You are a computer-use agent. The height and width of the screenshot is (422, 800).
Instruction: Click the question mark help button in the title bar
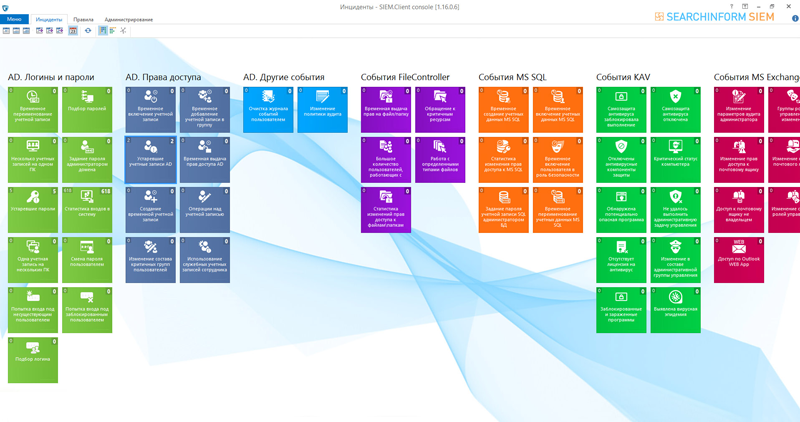732,6
